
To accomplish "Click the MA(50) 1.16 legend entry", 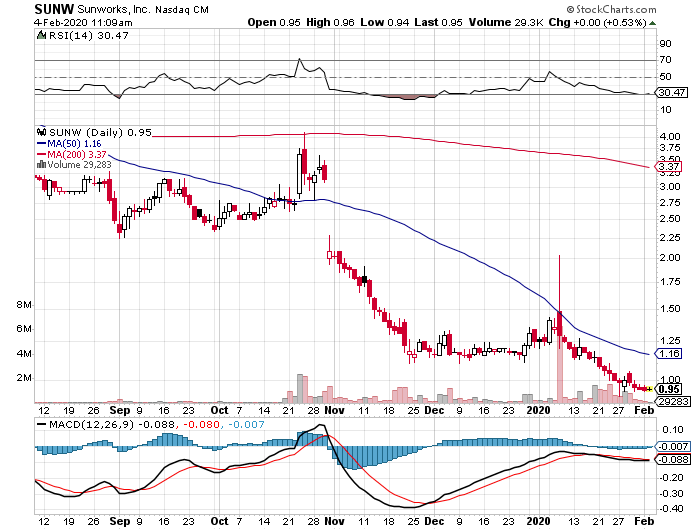I will click(x=70, y=144).
